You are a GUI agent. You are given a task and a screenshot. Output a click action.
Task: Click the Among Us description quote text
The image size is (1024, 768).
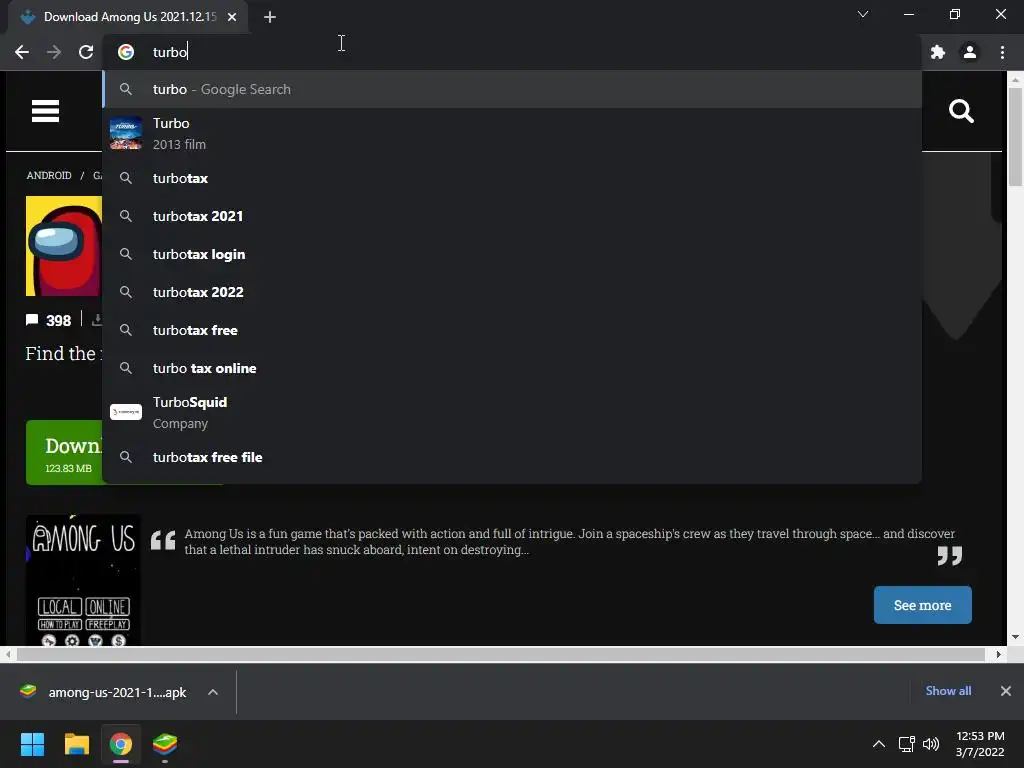pos(569,541)
